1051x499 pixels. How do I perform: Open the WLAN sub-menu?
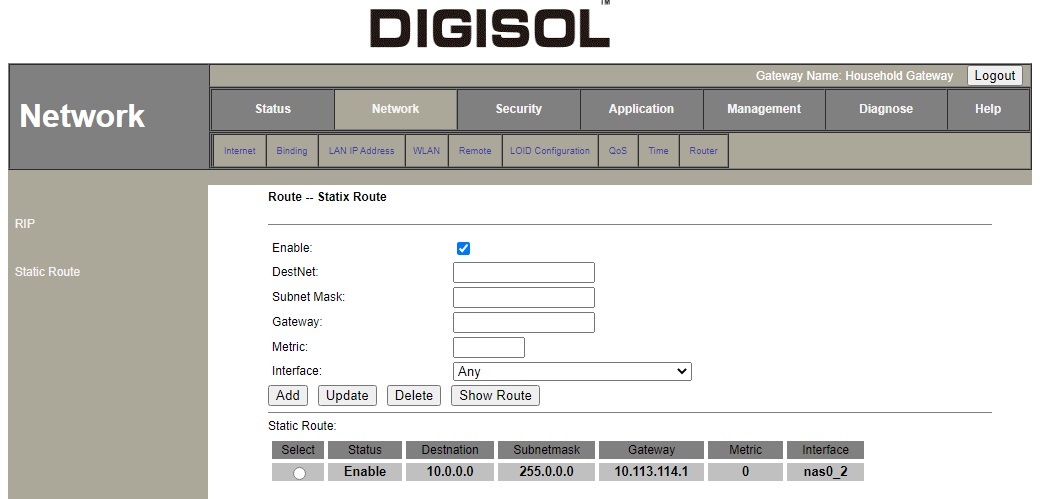pyautogui.click(x=426, y=151)
